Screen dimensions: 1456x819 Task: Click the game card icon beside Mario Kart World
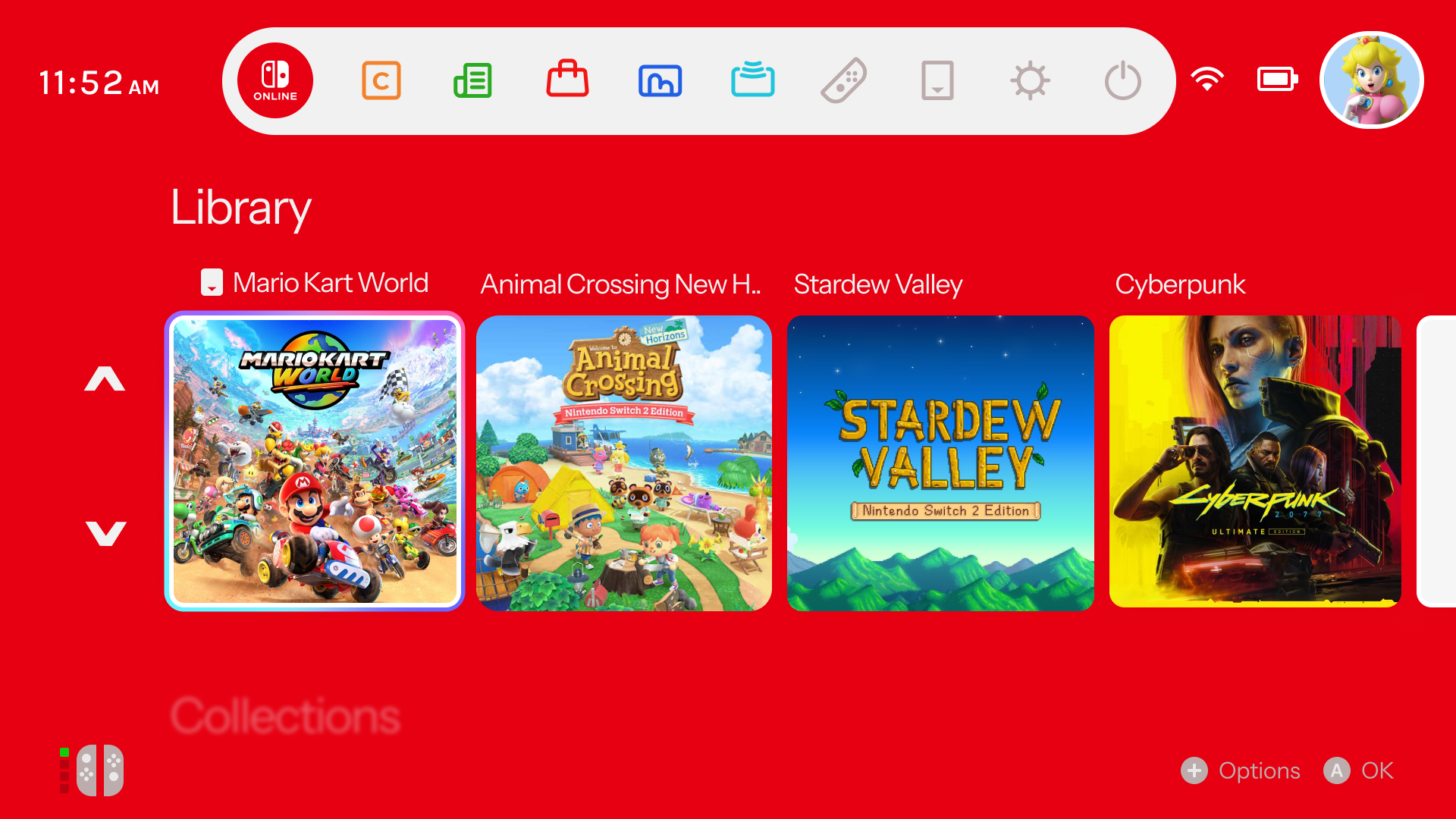[x=212, y=282]
